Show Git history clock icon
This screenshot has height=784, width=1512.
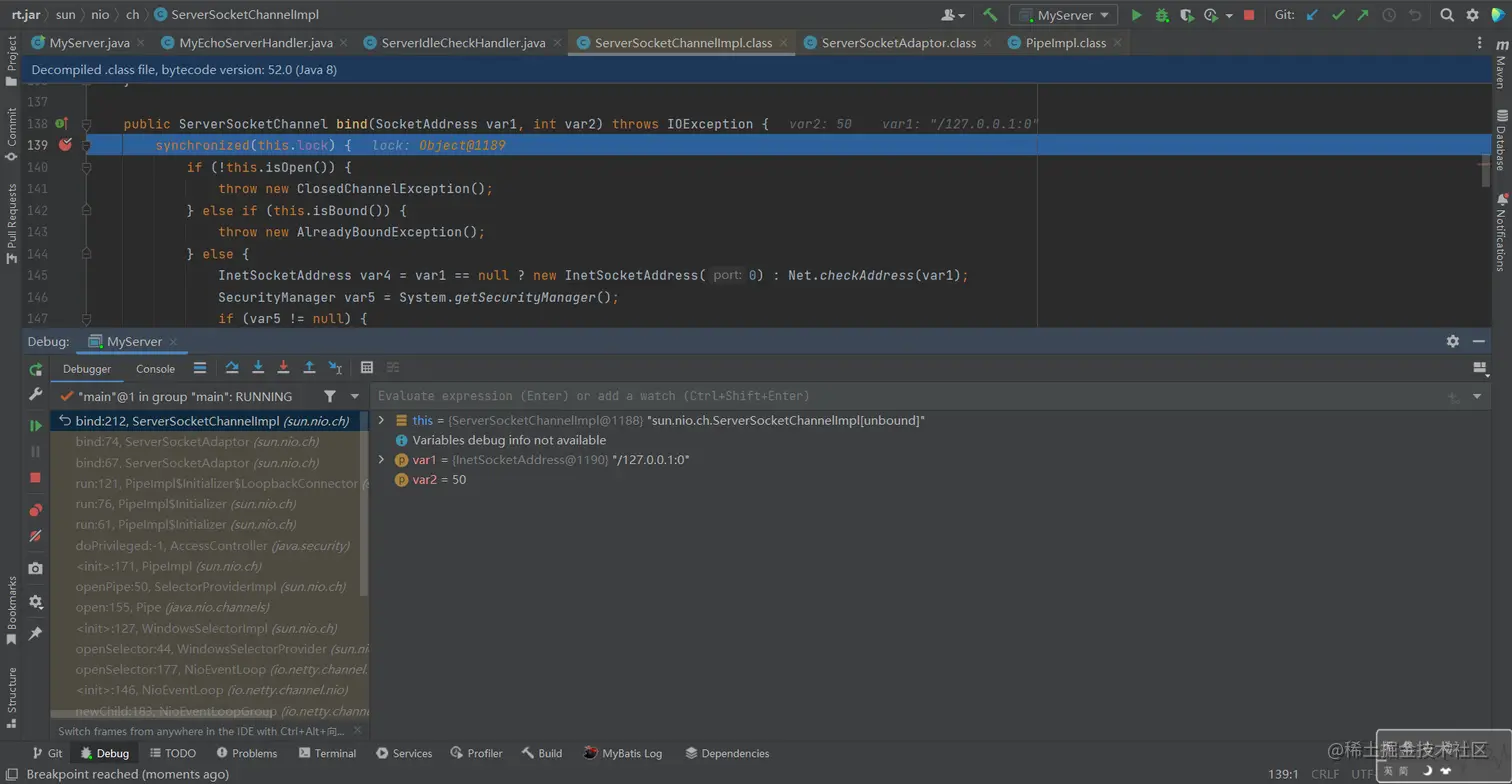click(1389, 15)
